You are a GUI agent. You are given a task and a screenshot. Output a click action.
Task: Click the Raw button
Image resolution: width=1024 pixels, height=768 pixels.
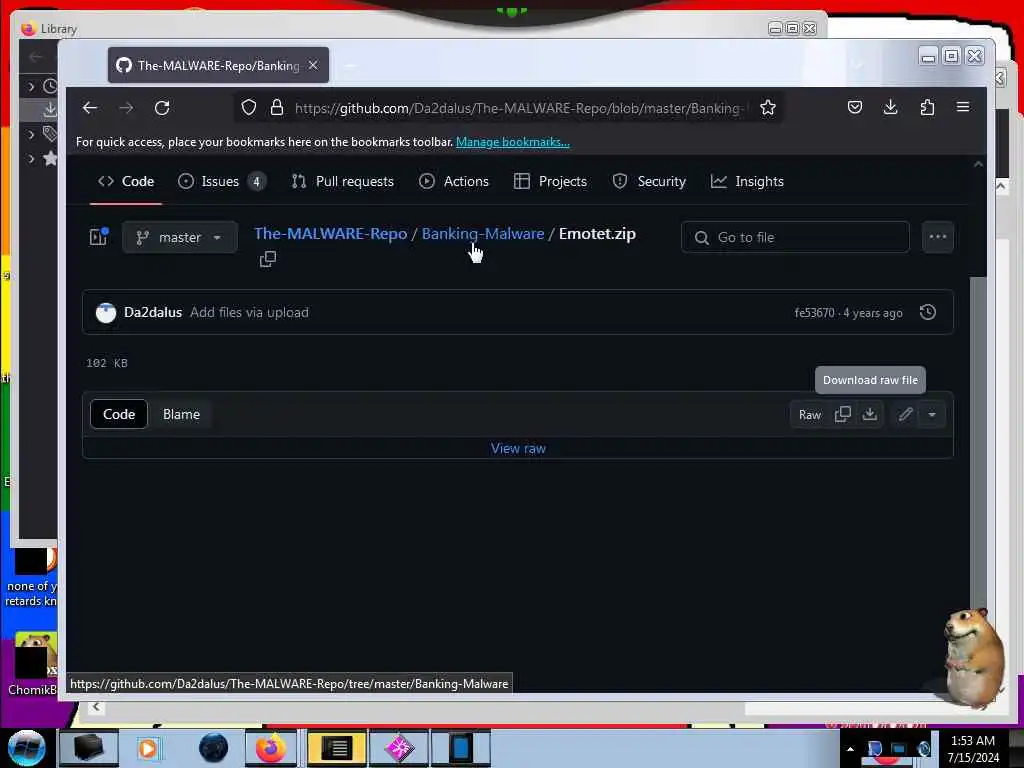(810, 415)
